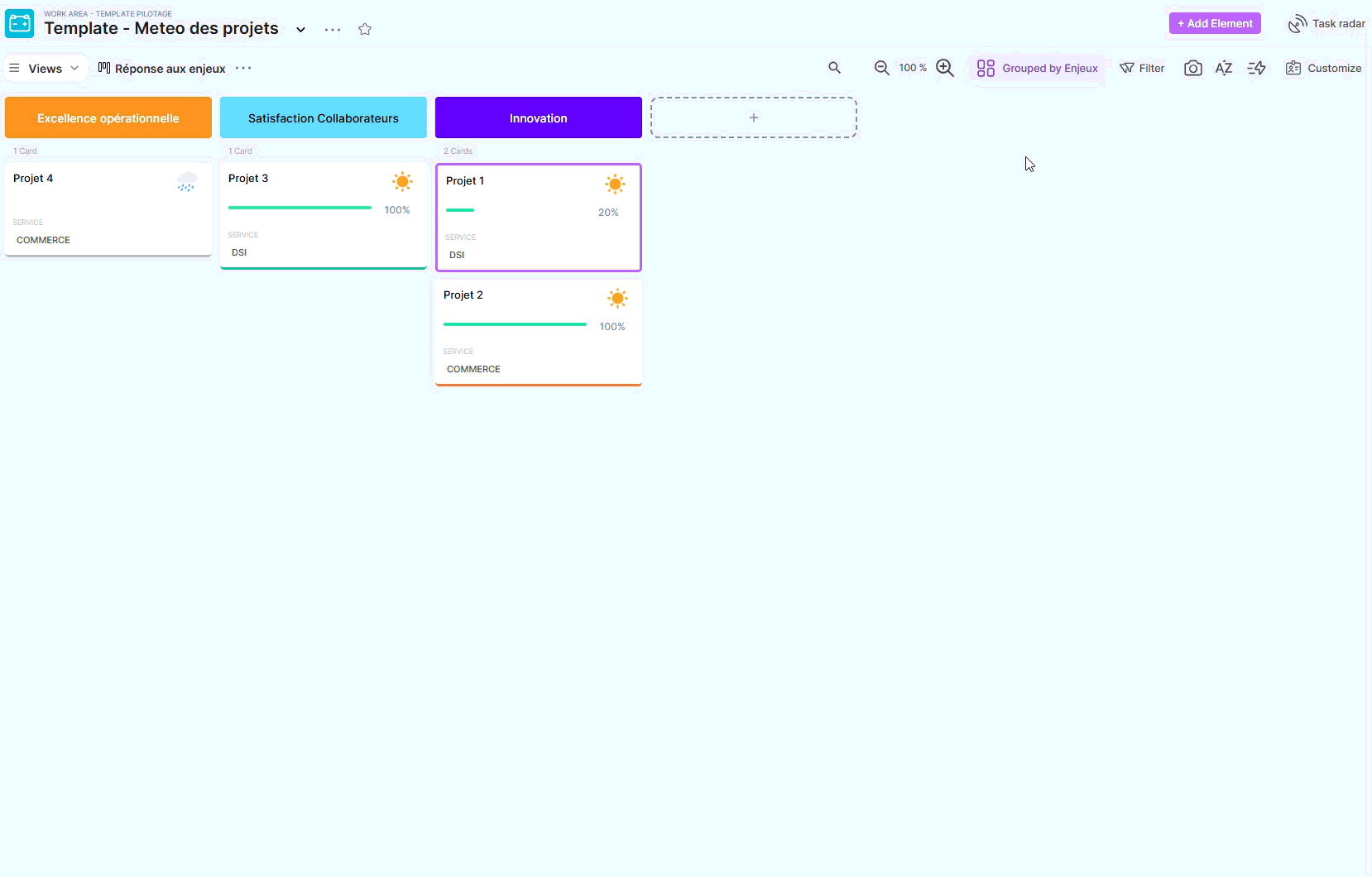Click the + Add Element button
The width and height of the screenshot is (1372, 877).
click(1214, 23)
